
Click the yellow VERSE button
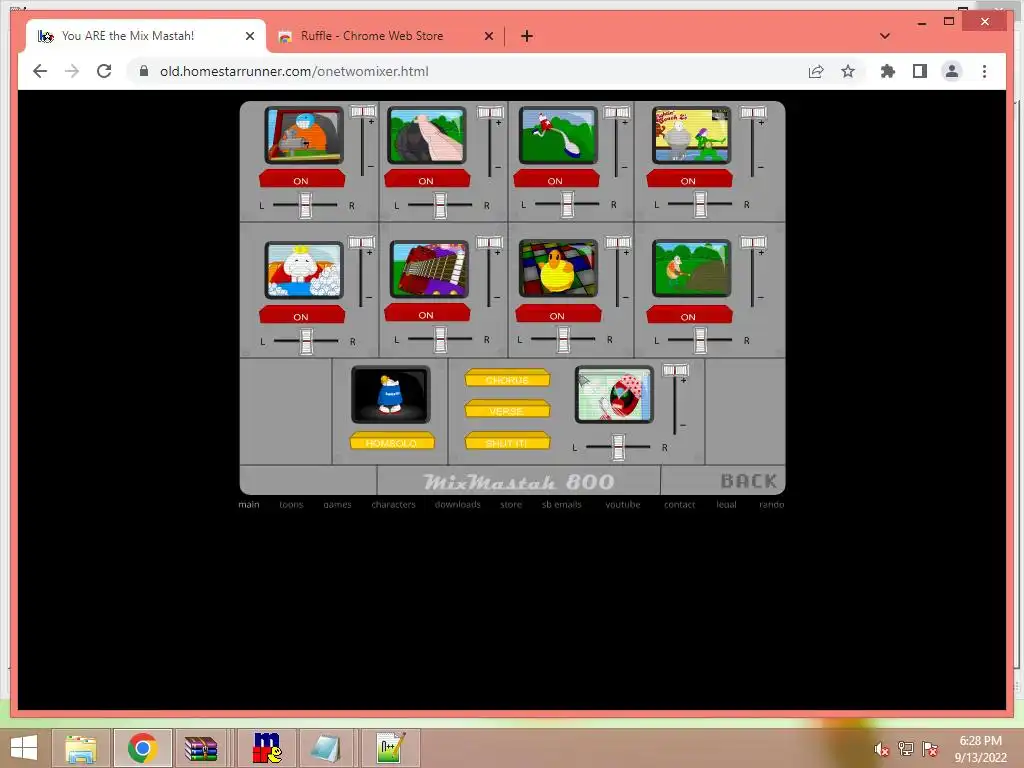[x=507, y=409]
